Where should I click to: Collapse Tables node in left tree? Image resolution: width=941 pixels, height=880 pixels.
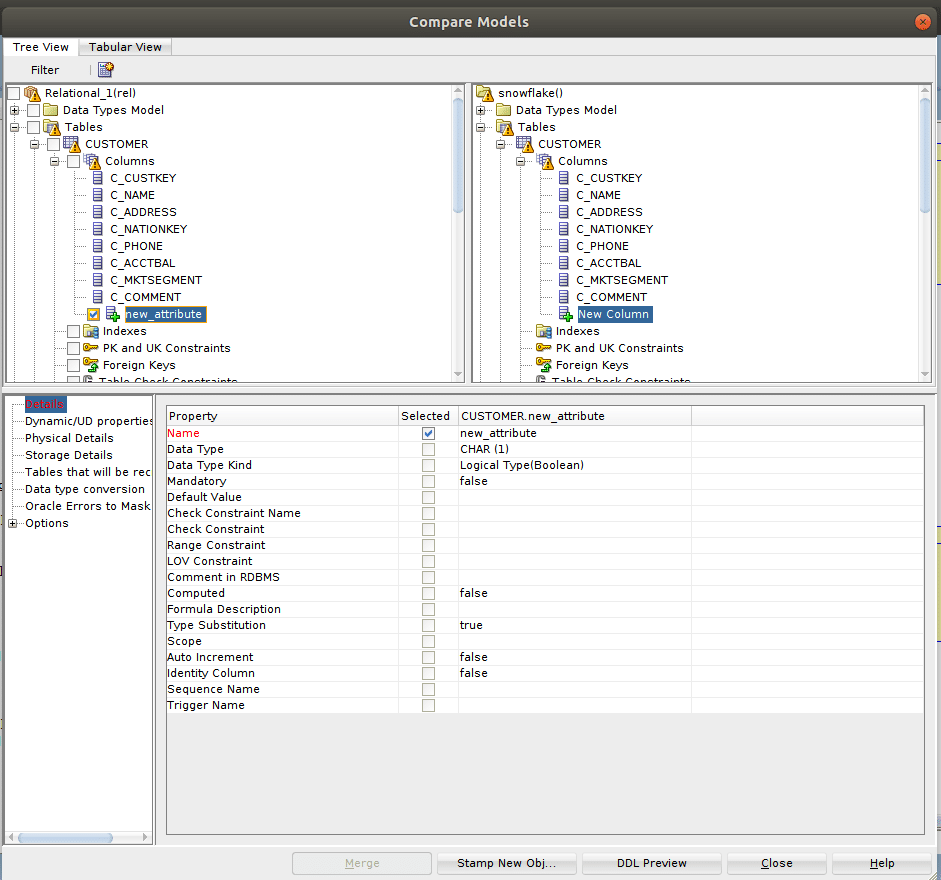click(x=14, y=127)
